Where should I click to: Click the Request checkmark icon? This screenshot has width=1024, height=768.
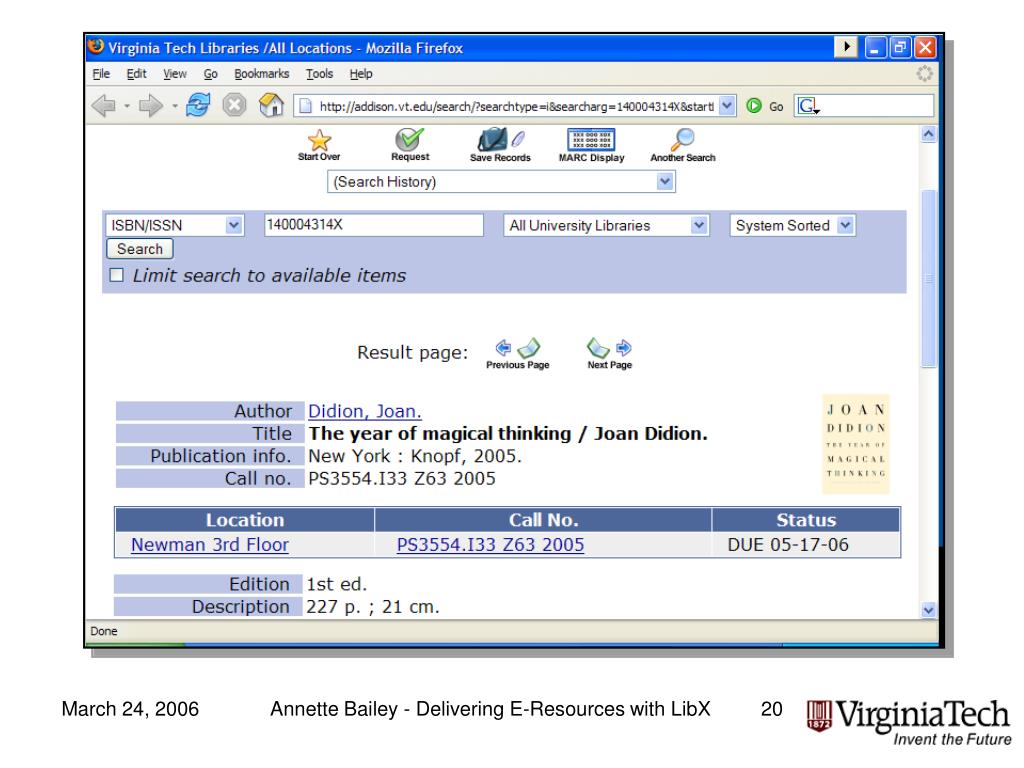[x=410, y=143]
